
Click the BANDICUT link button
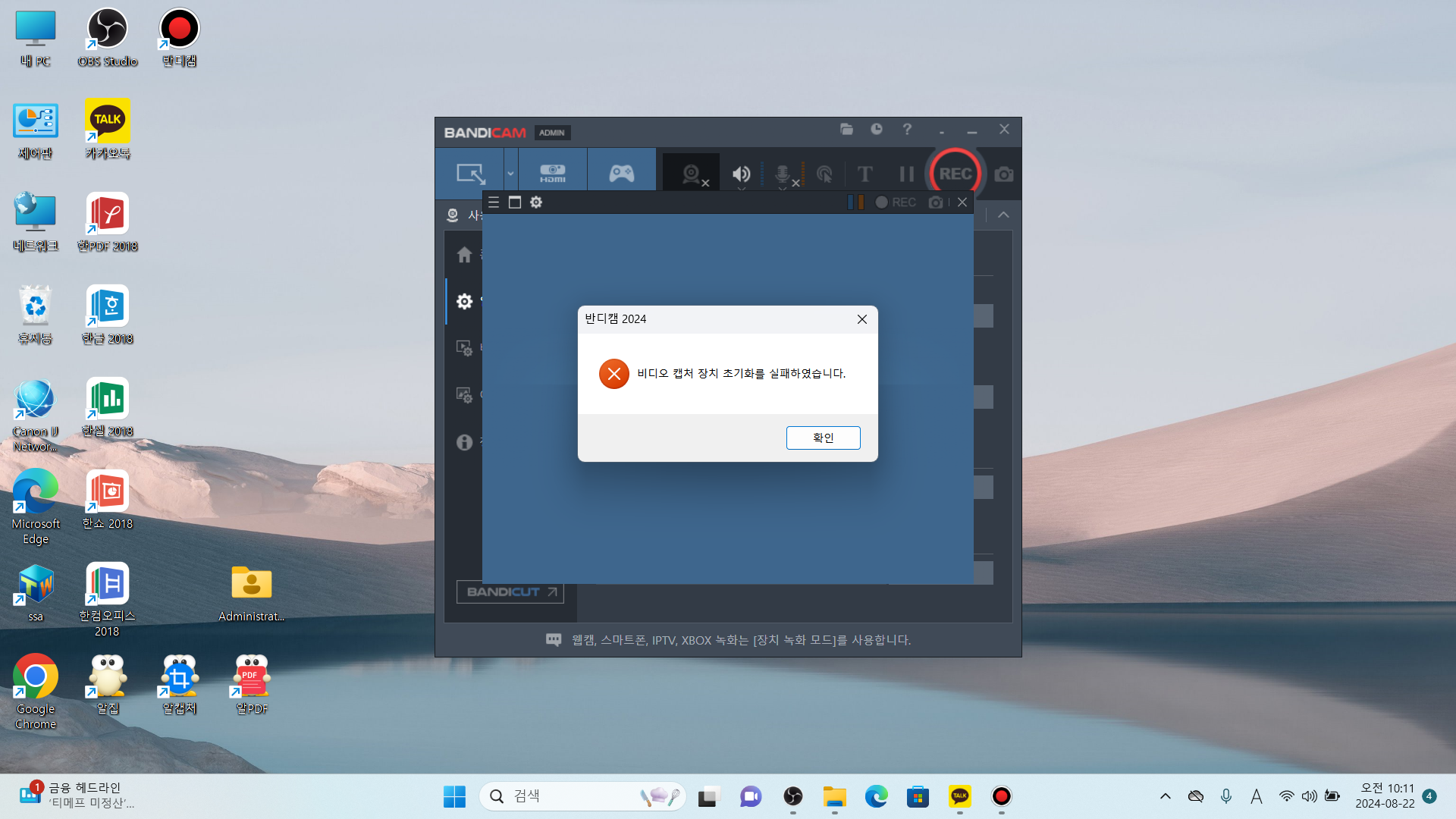510,592
